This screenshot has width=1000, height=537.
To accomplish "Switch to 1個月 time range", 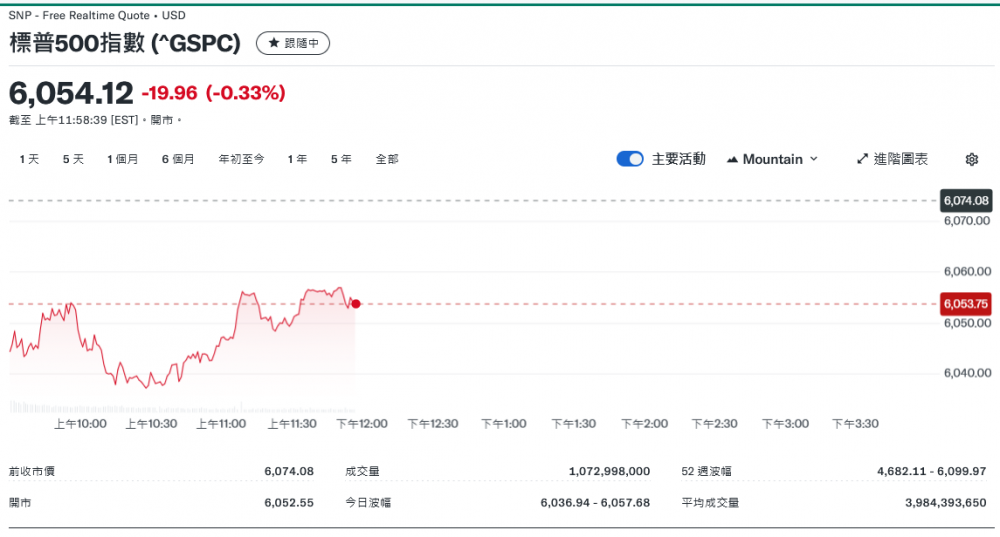I will click(x=123, y=159).
